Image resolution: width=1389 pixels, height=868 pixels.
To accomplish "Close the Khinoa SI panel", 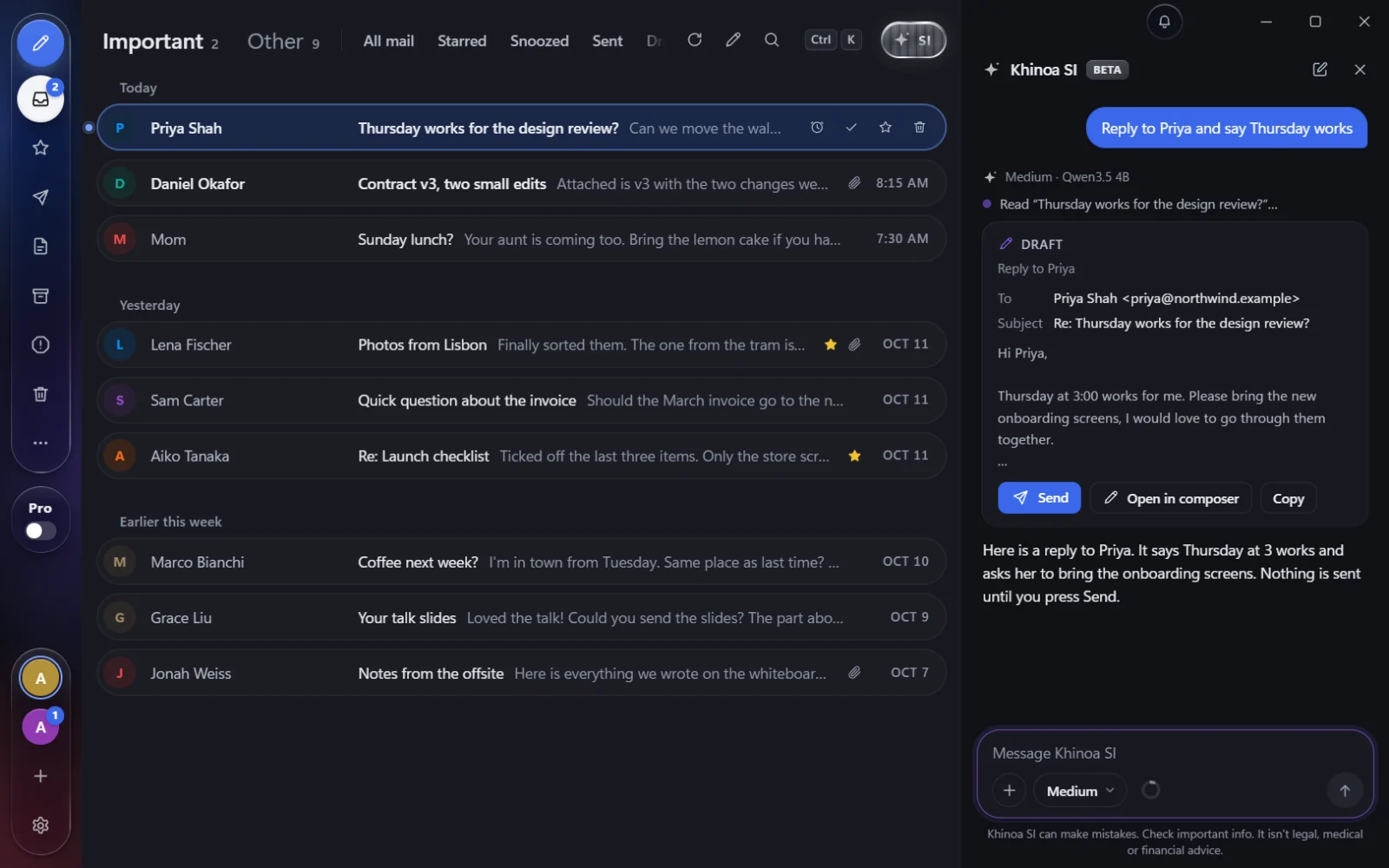I will pos(1359,69).
